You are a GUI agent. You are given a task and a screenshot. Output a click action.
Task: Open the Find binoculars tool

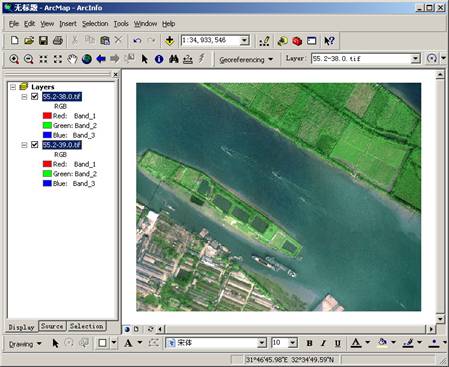pyautogui.click(x=173, y=59)
